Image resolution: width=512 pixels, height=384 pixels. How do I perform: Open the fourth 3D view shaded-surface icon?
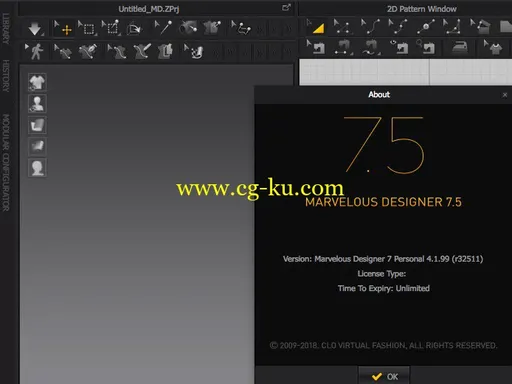point(37,146)
